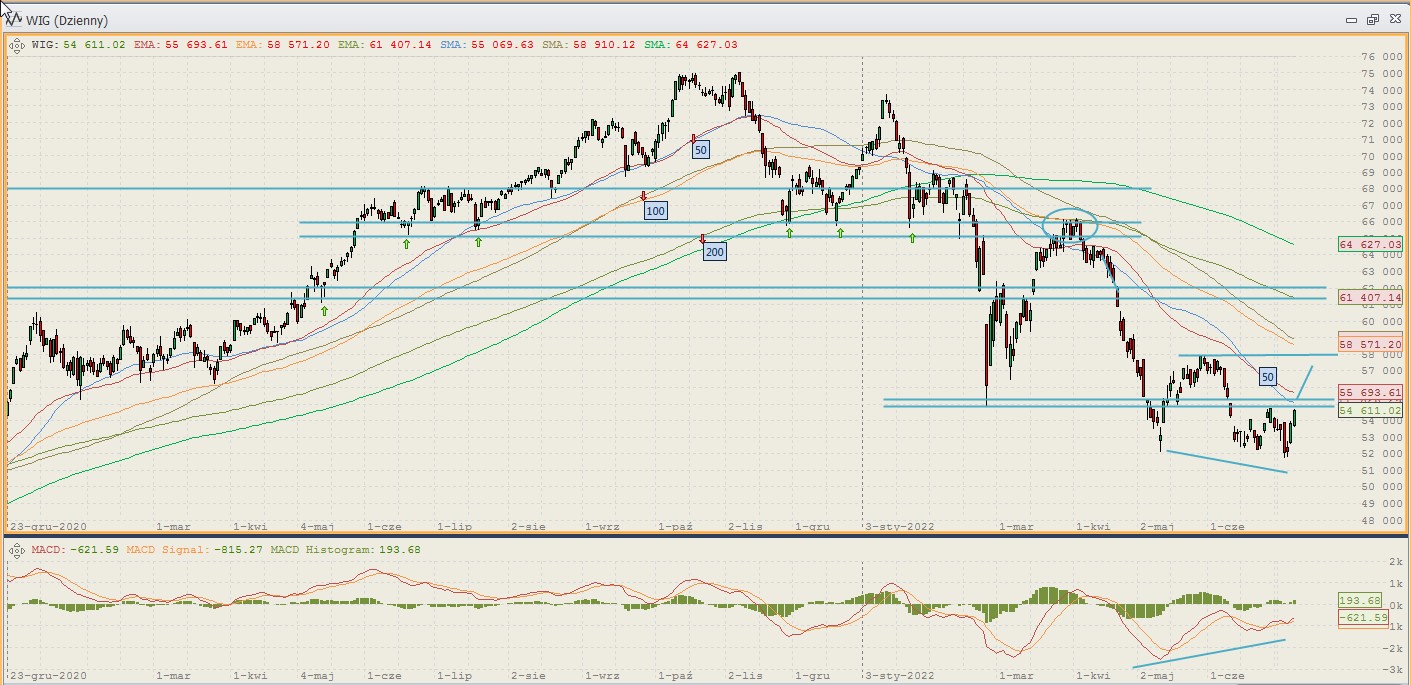Click the move handle icon beside WIG legend
Viewport: 1411px width, 685px height.
(17, 45)
